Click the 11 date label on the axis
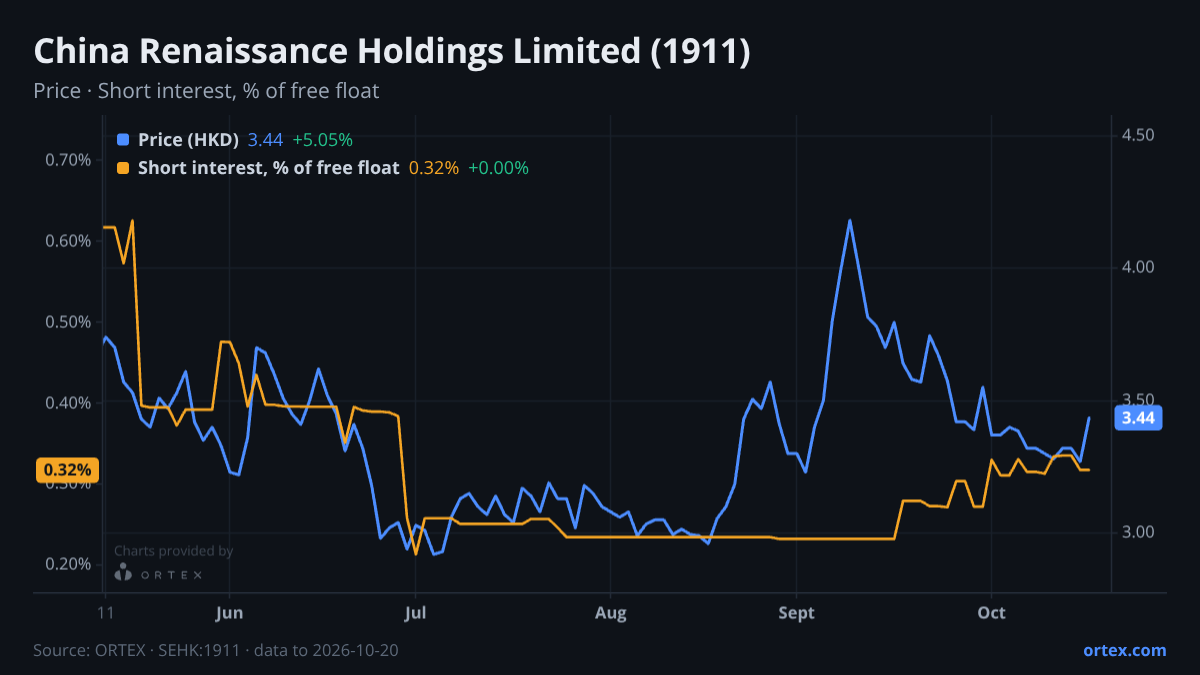Screen dimensions: 1200x675 (104, 613)
